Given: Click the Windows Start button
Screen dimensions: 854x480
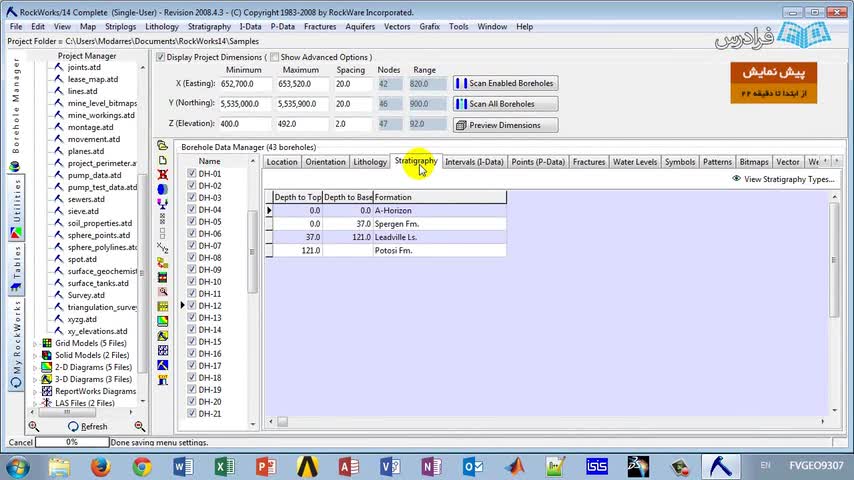Looking at the screenshot, I should [17, 467].
